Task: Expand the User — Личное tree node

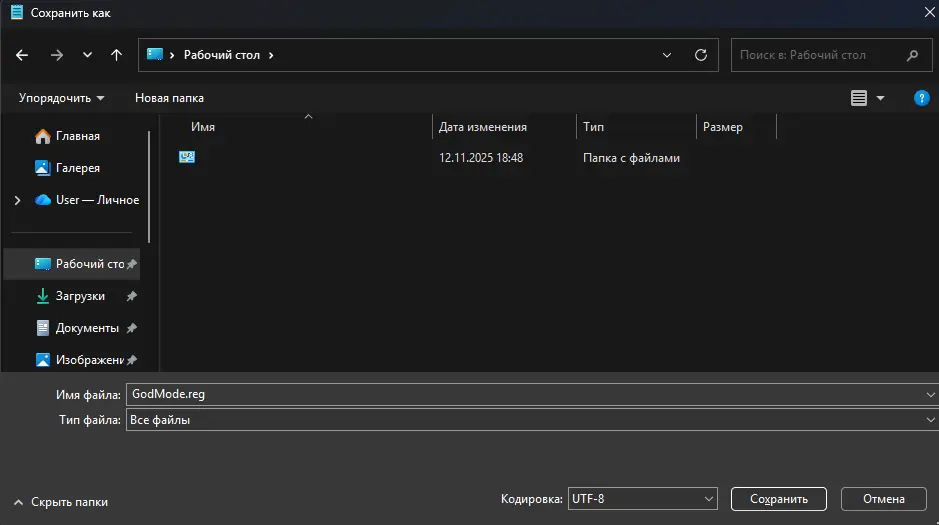Action: click(x=17, y=200)
